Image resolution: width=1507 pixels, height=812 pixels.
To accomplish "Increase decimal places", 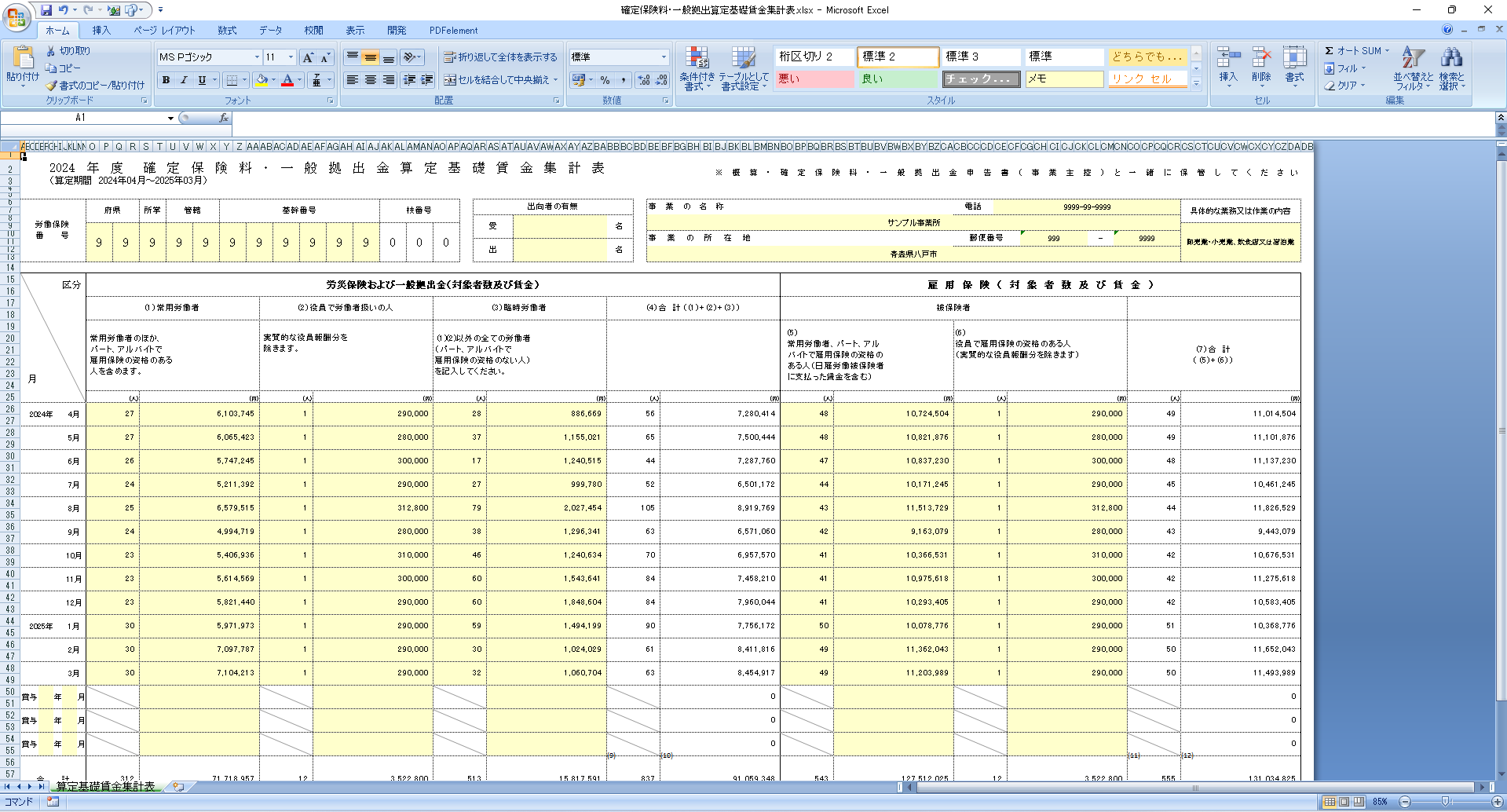I will tap(644, 80).
